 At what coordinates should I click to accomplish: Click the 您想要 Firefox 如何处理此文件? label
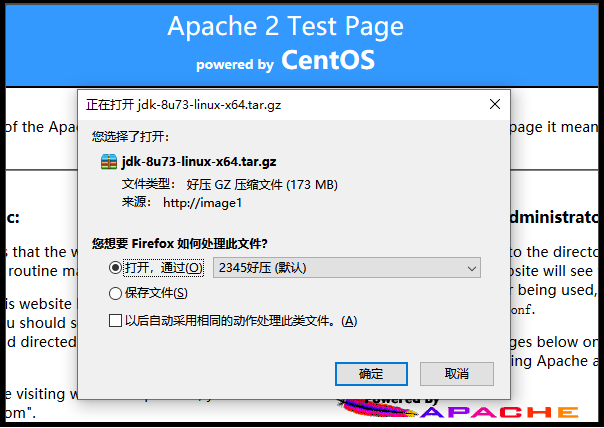pyautogui.click(x=180, y=244)
